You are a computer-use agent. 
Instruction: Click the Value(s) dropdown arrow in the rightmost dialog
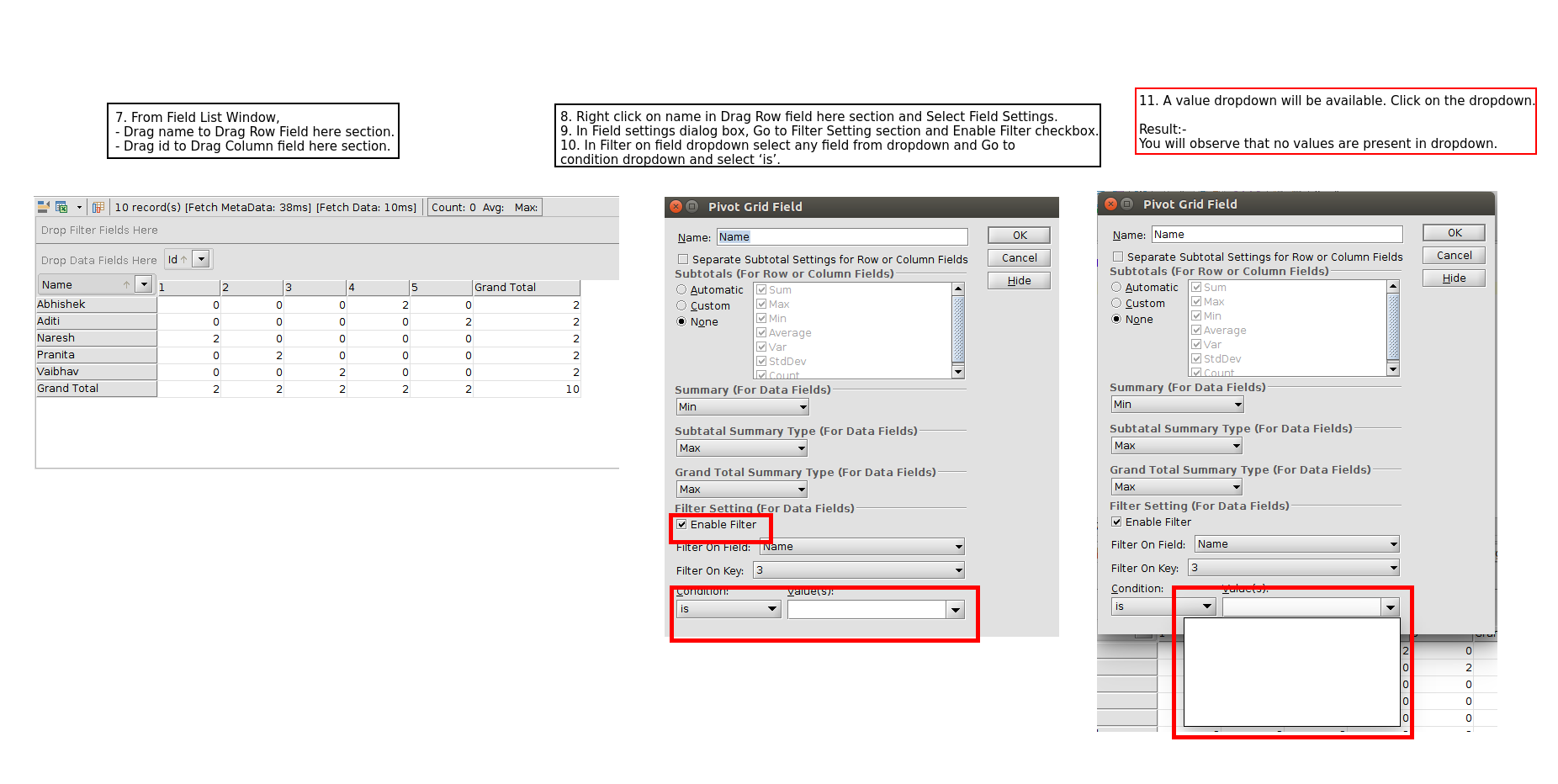pyautogui.click(x=1391, y=607)
